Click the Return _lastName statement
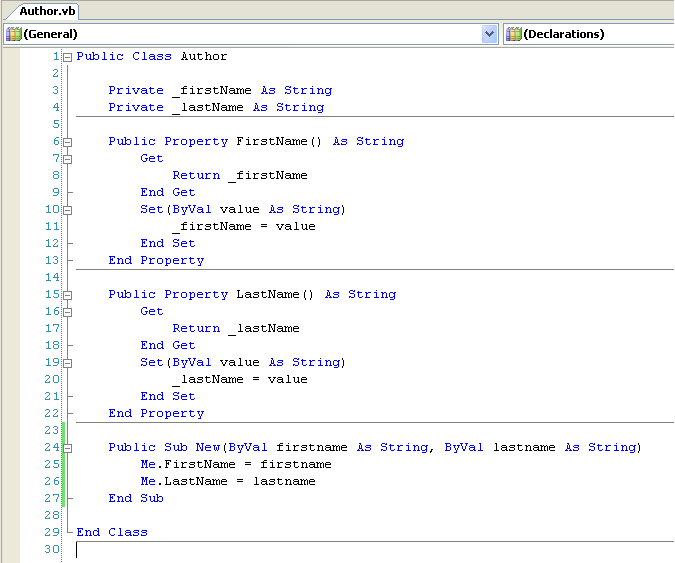 point(236,328)
